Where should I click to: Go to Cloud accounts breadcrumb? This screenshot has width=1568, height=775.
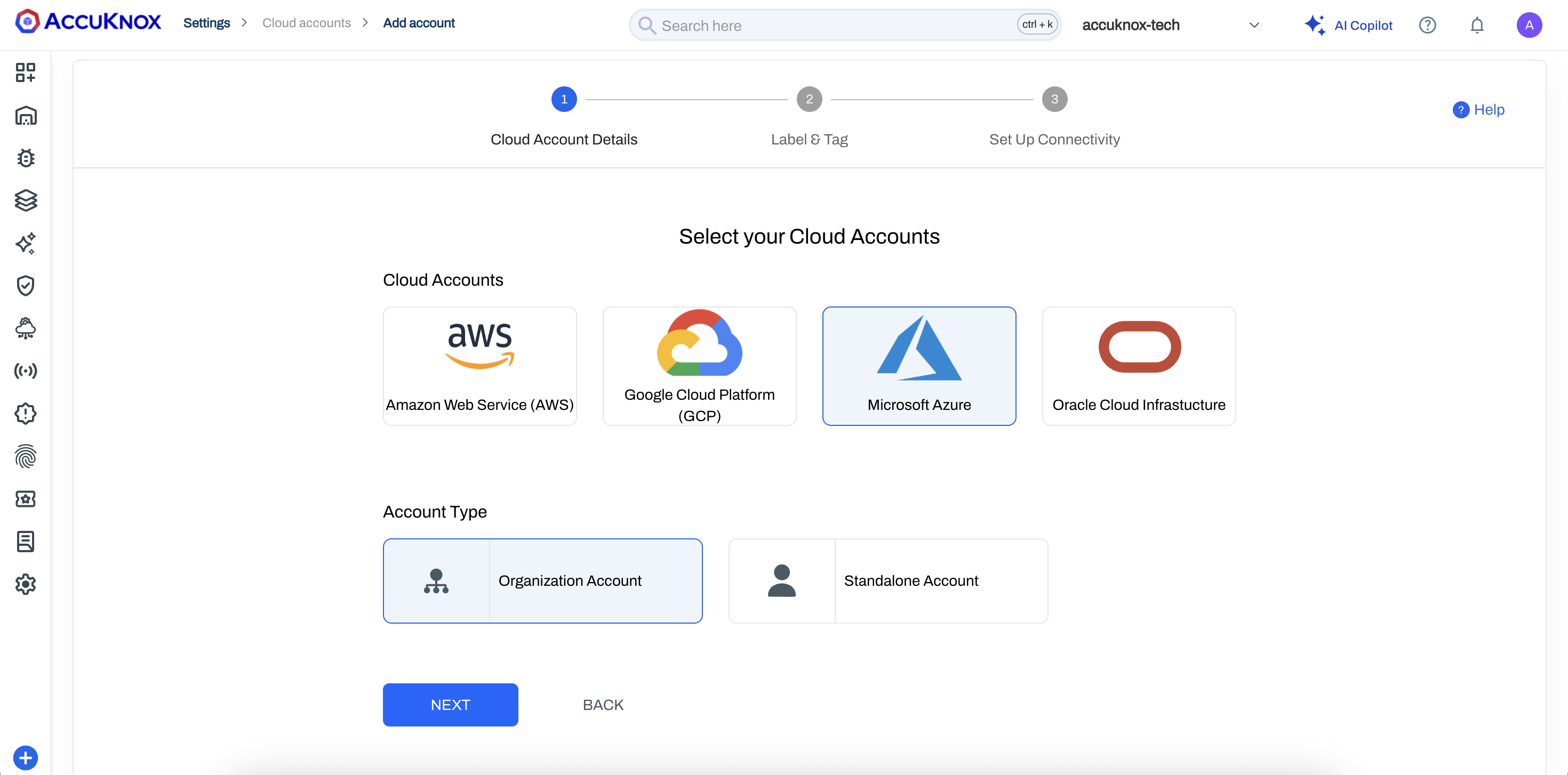(x=307, y=22)
